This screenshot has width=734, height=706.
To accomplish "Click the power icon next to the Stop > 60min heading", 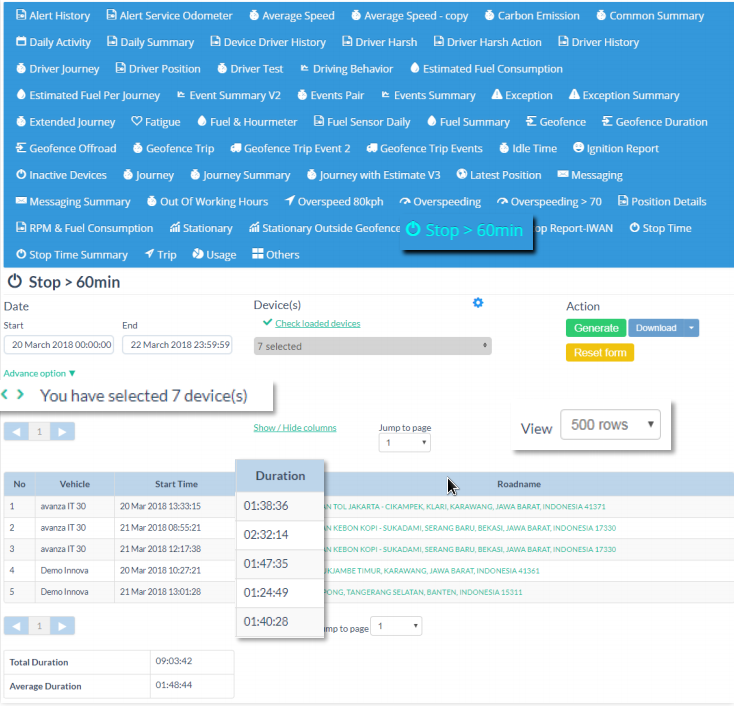I will [15, 281].
